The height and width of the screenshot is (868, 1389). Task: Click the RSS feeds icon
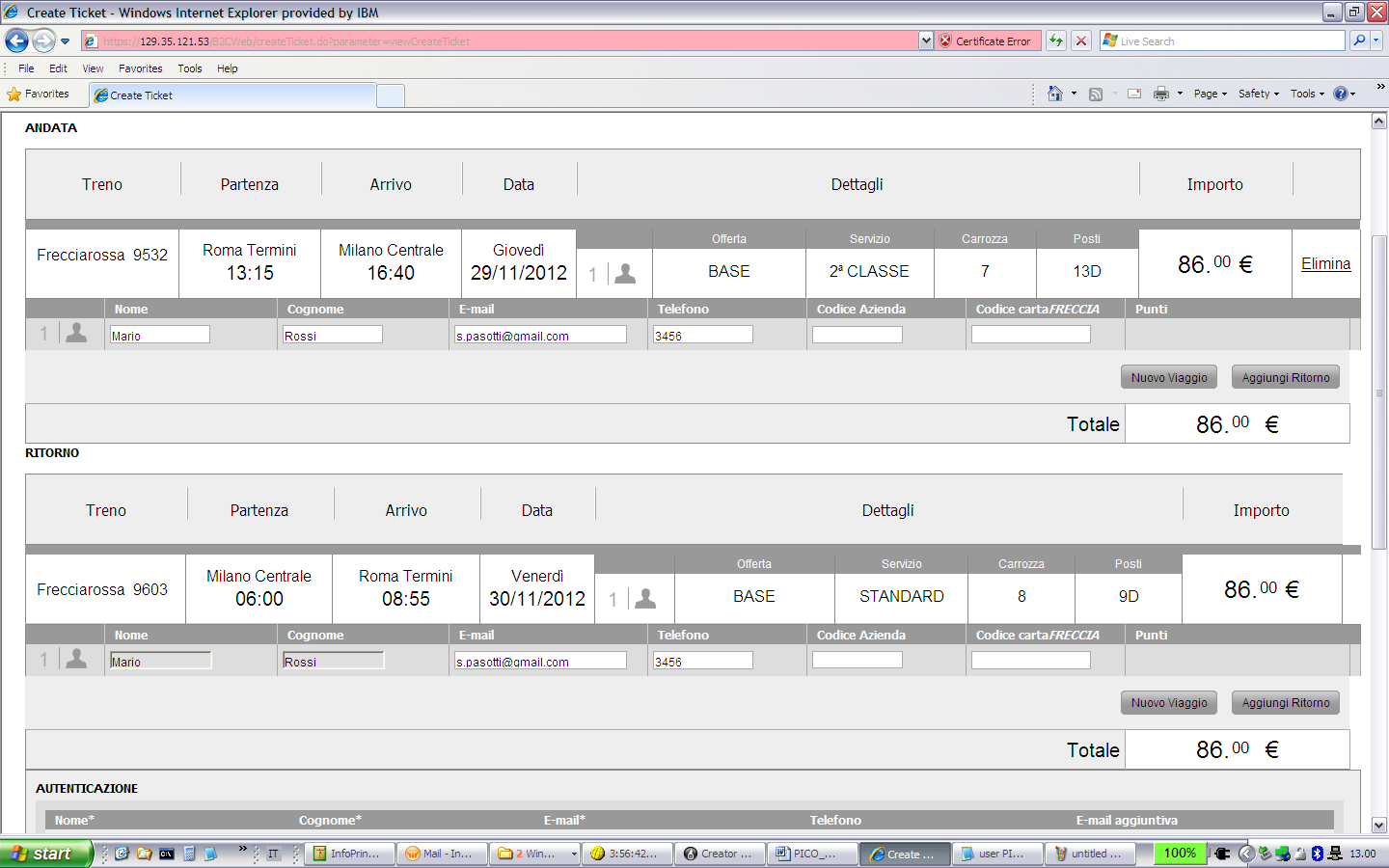point(1096,94)
